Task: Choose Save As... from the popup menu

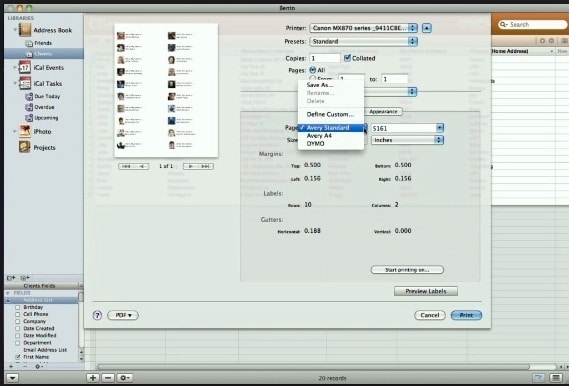Action: (331, 85)
